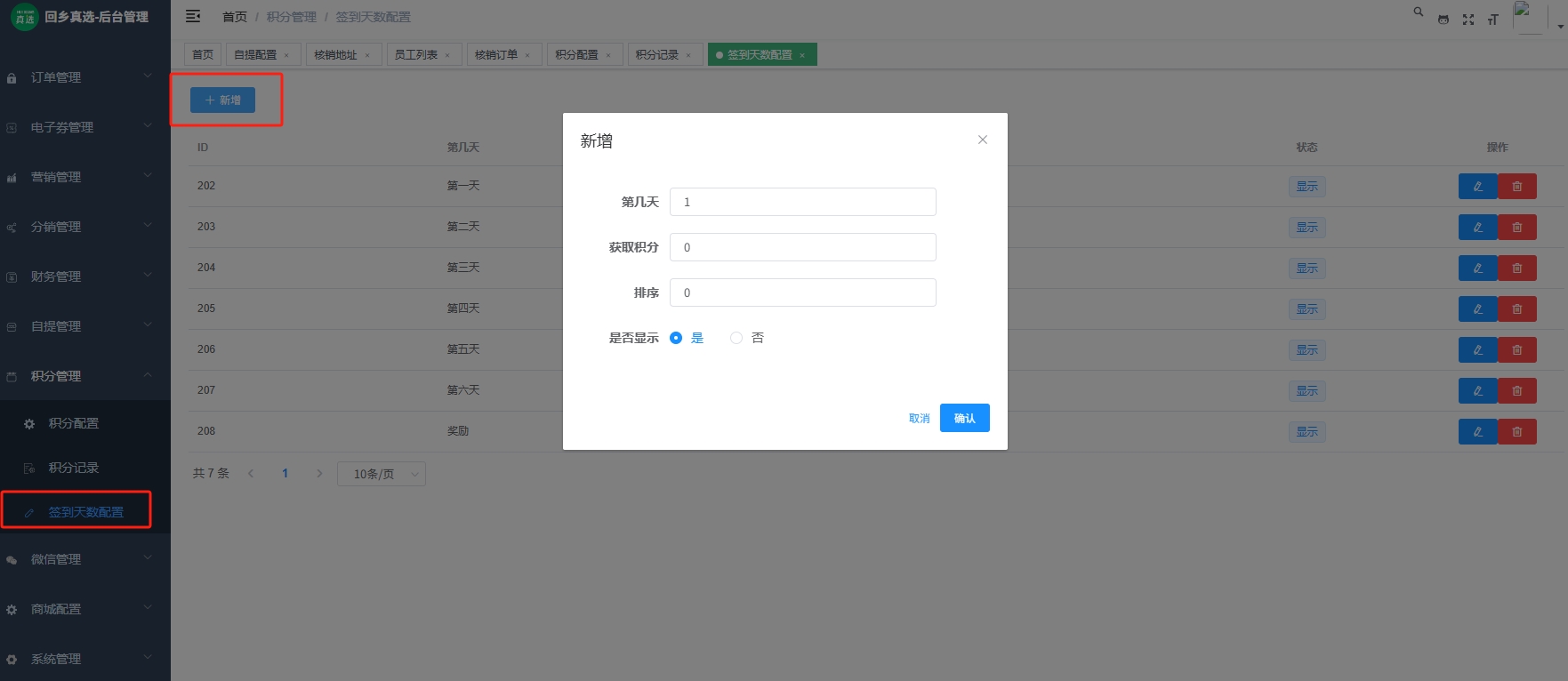Open the 10条/页 page size dropdown
This screenshot has height=681, width=1568.
click(x=381, y=474)
